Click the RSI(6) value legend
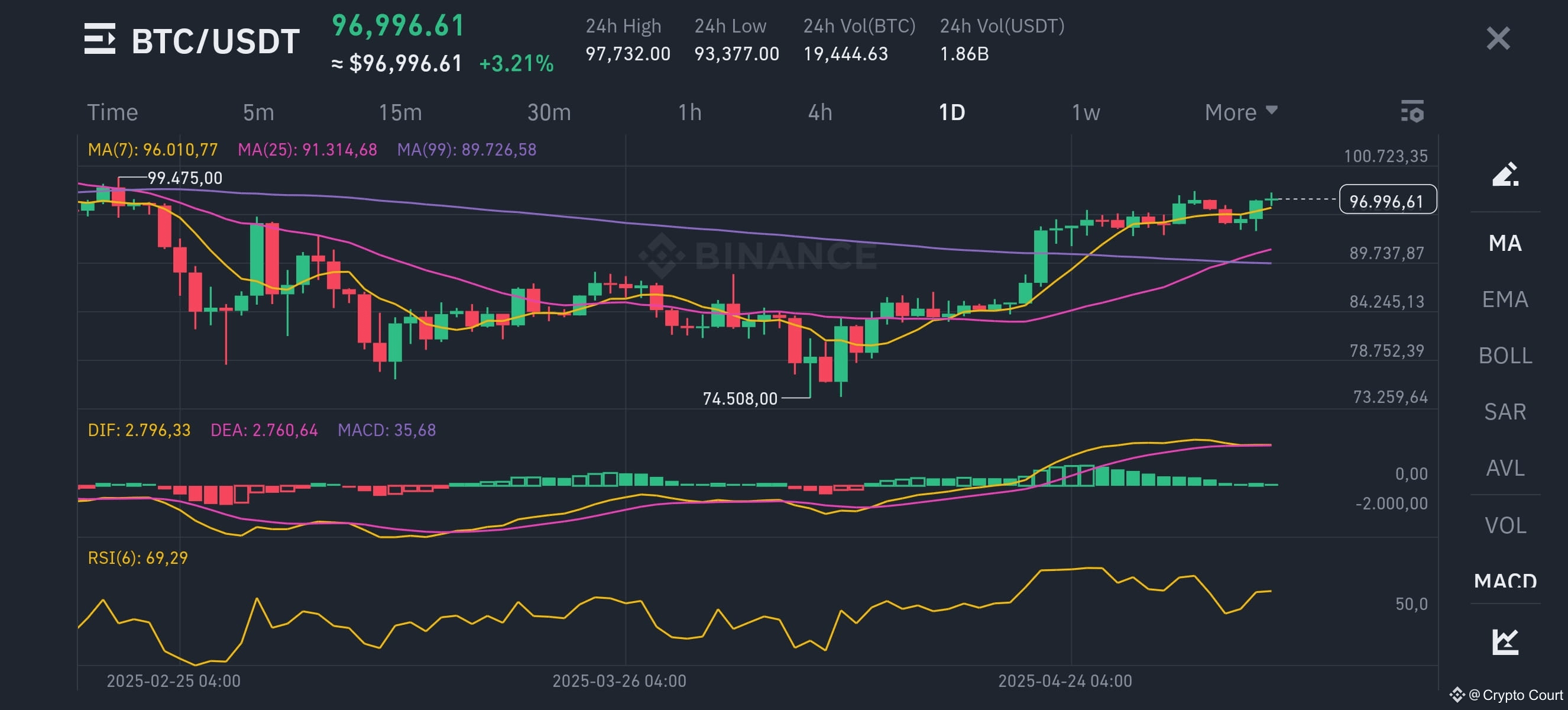The height and width of the screenshot is (710, 1568). [x=138, y=559]
